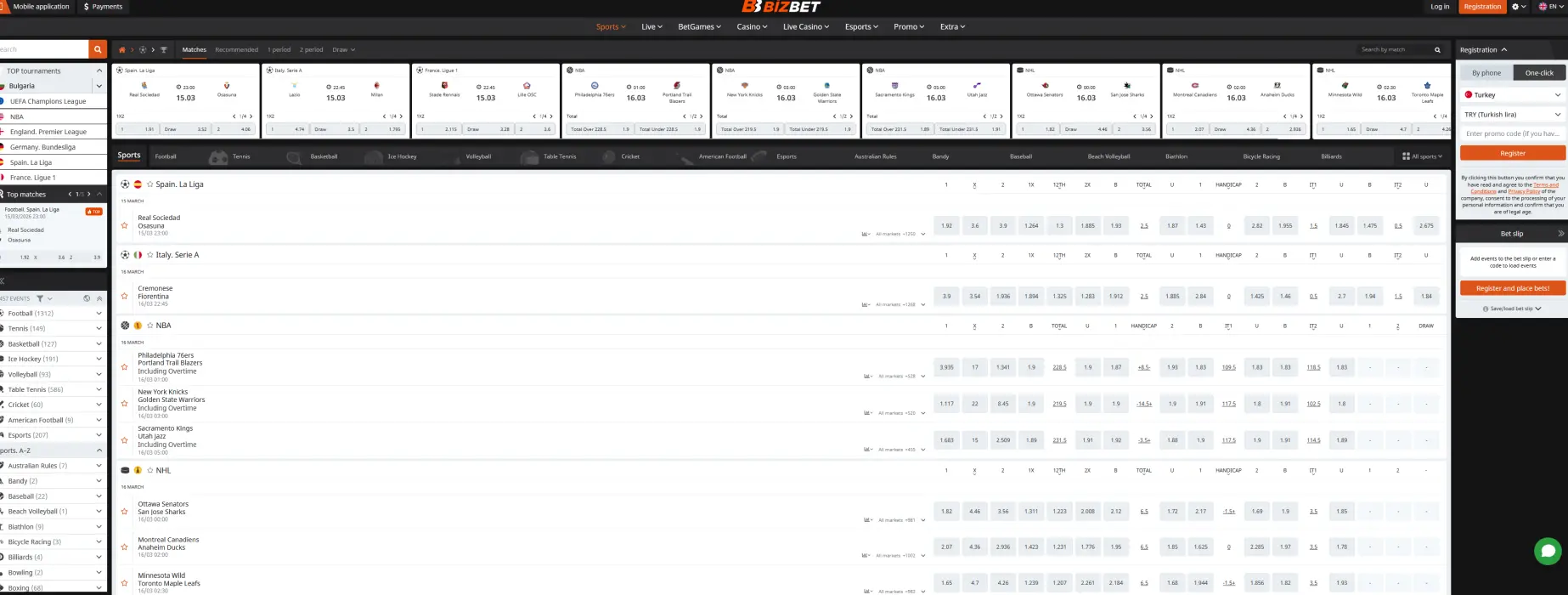
Task: Expand the Tennis sidebar category
Action: point(99,329)
